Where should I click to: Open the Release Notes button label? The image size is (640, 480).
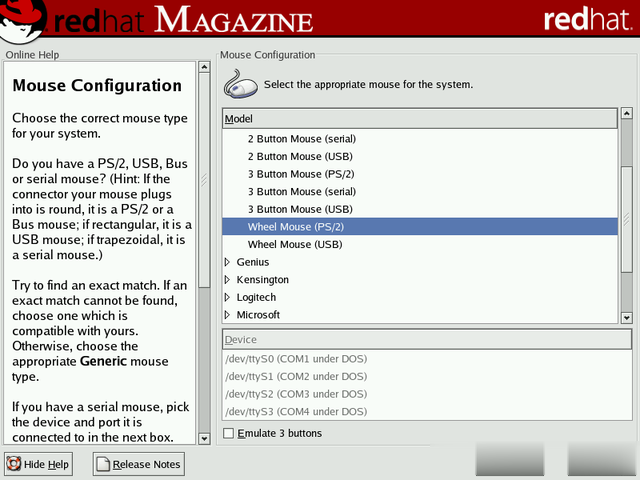click(x=146, y=464)
